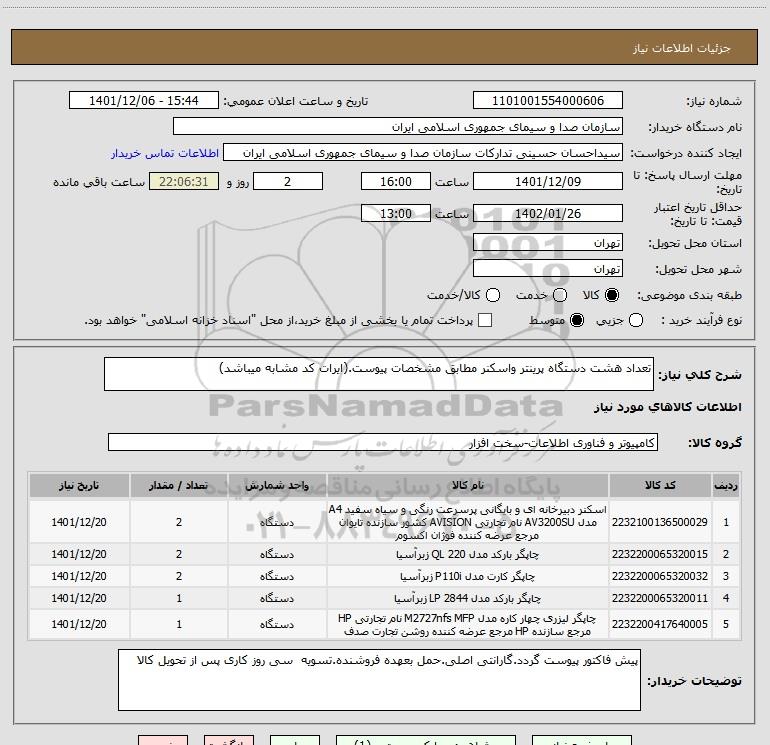
Task: Click product code 2232200065320015
Action: (660, 554)
